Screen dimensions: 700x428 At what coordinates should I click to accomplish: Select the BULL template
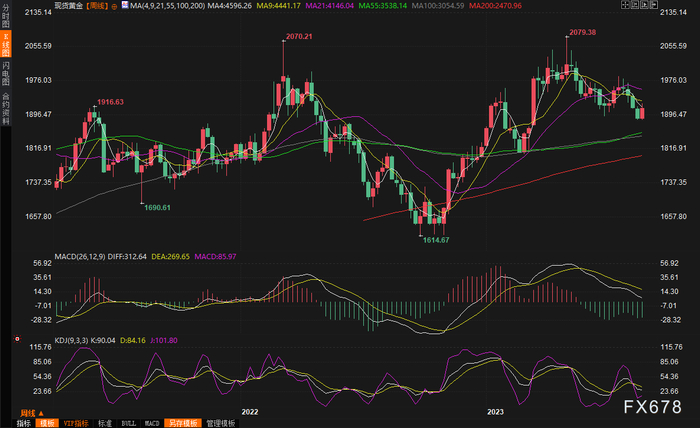click(x=129, y=423)
